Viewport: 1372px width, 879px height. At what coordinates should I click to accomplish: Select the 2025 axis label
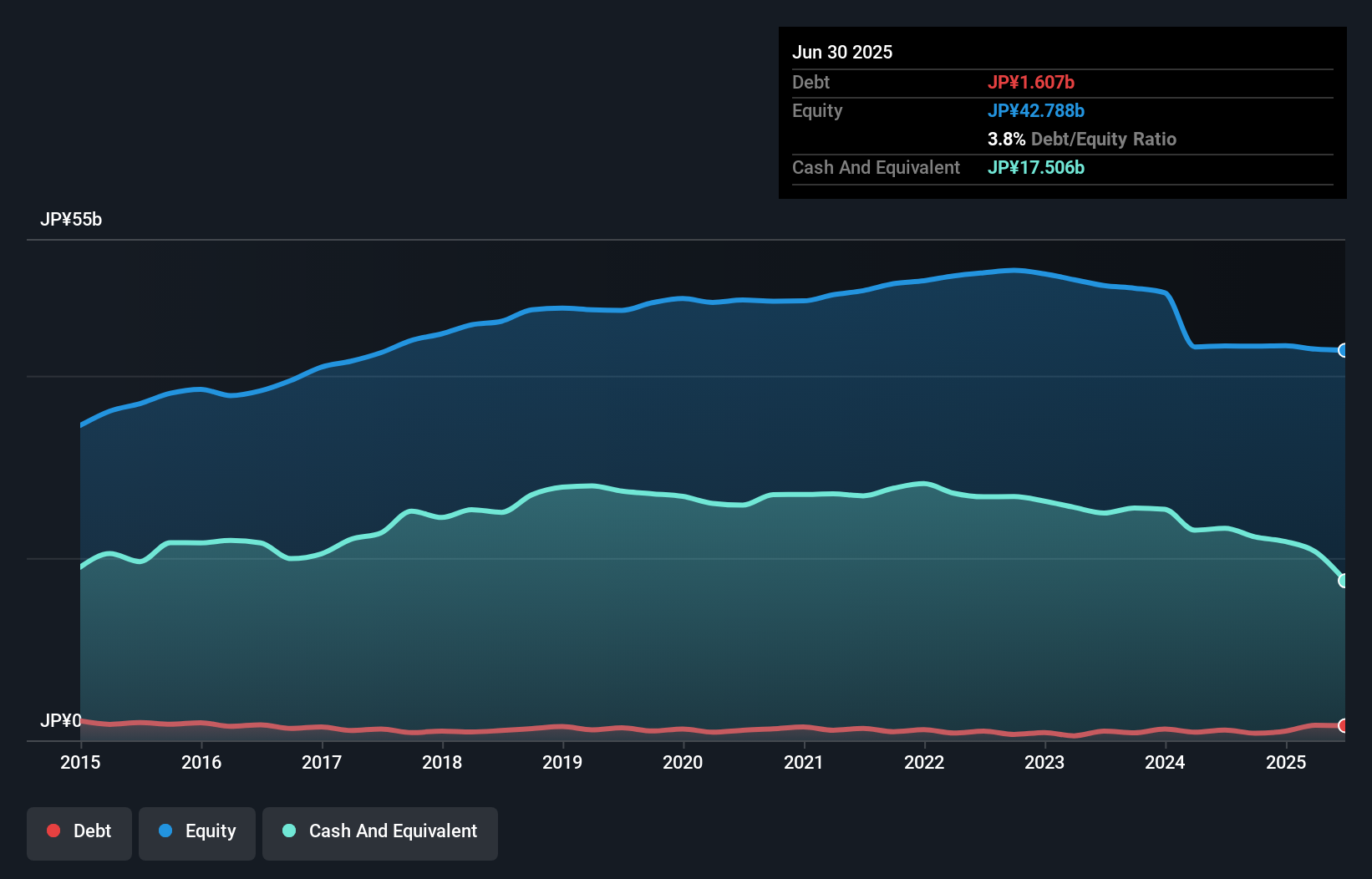[1286, 762]
